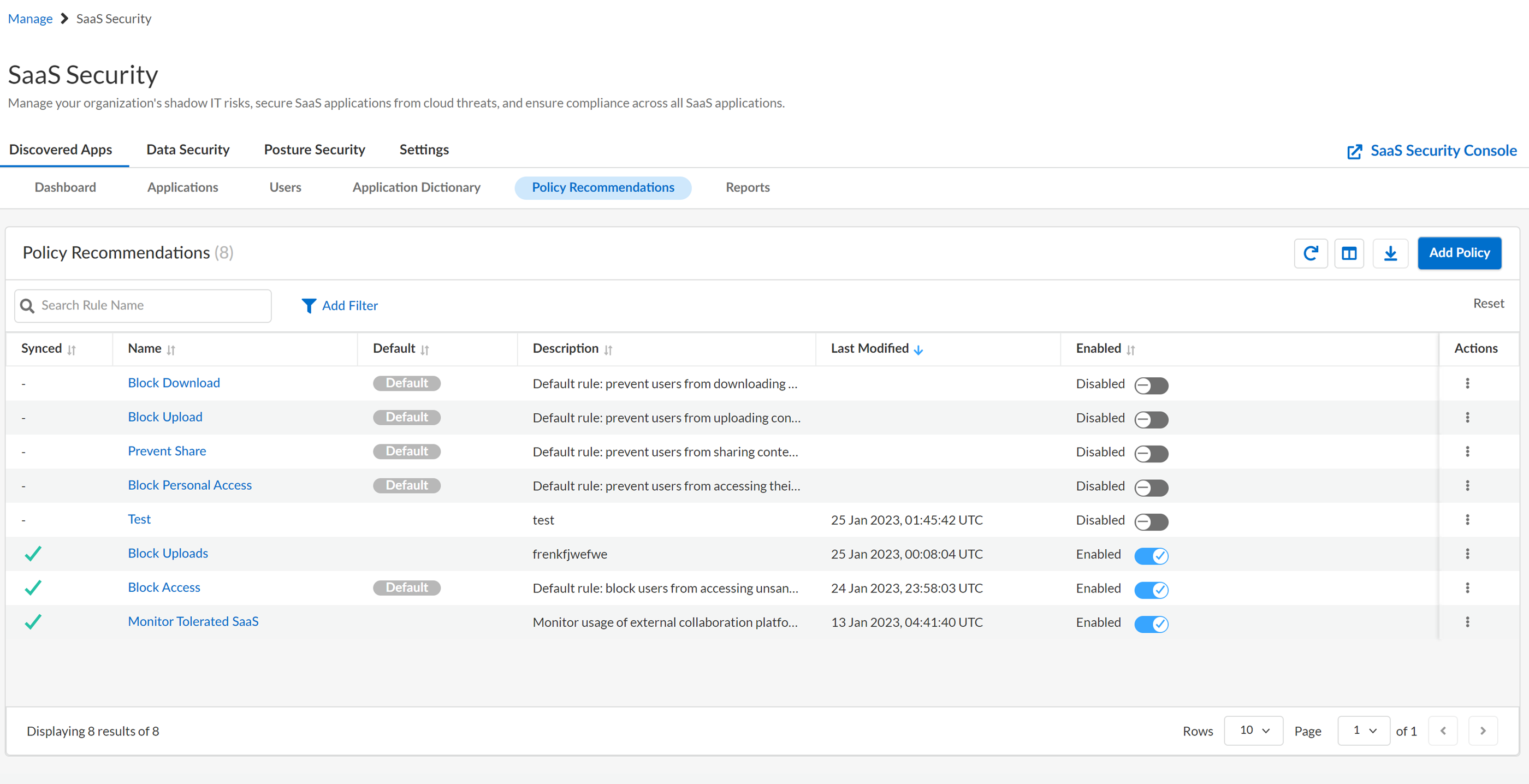
Task: Click the Add Policy button
Action: pos(1459,253)
